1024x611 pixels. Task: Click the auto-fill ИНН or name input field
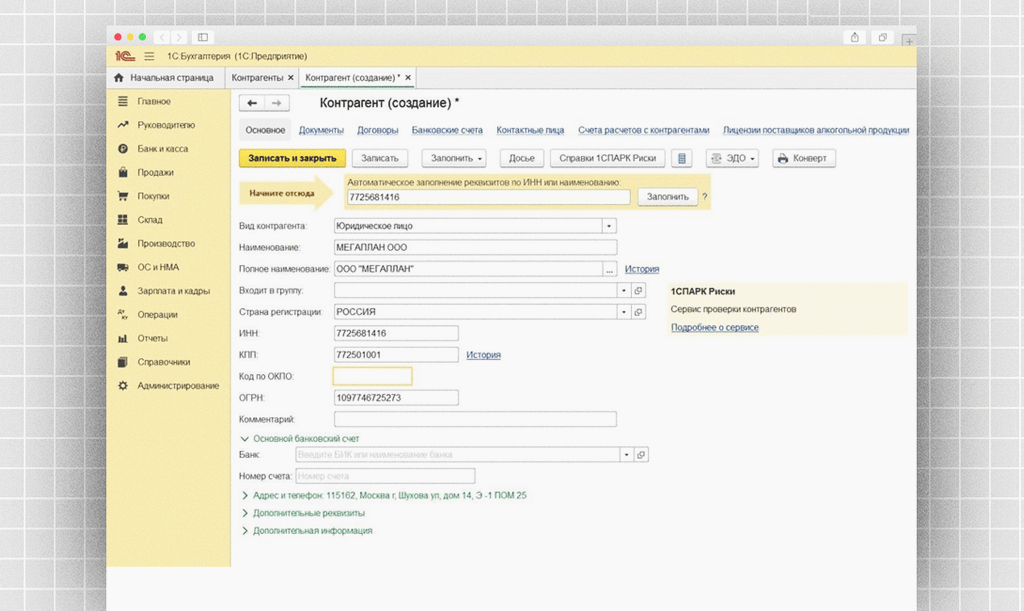(x=488, y=197)
